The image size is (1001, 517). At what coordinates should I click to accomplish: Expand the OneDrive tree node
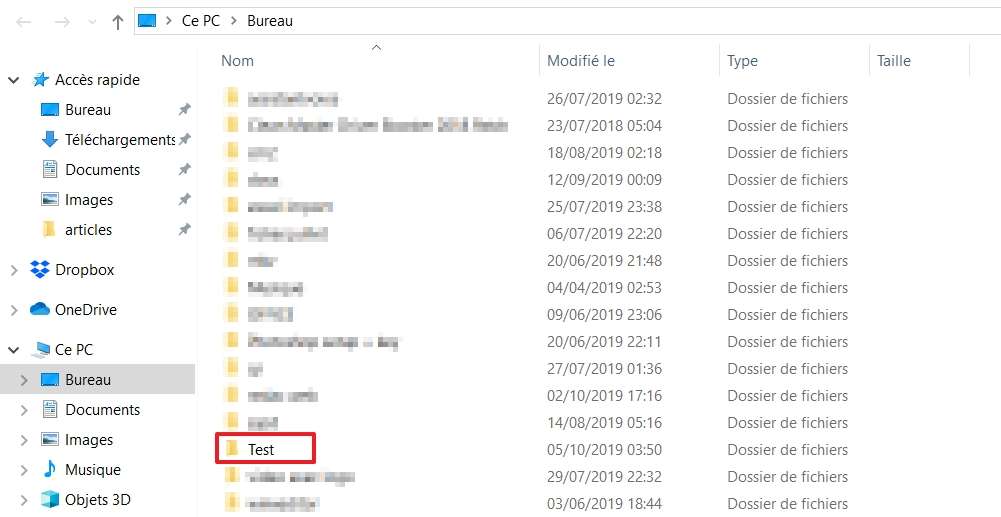coord(13,310)
